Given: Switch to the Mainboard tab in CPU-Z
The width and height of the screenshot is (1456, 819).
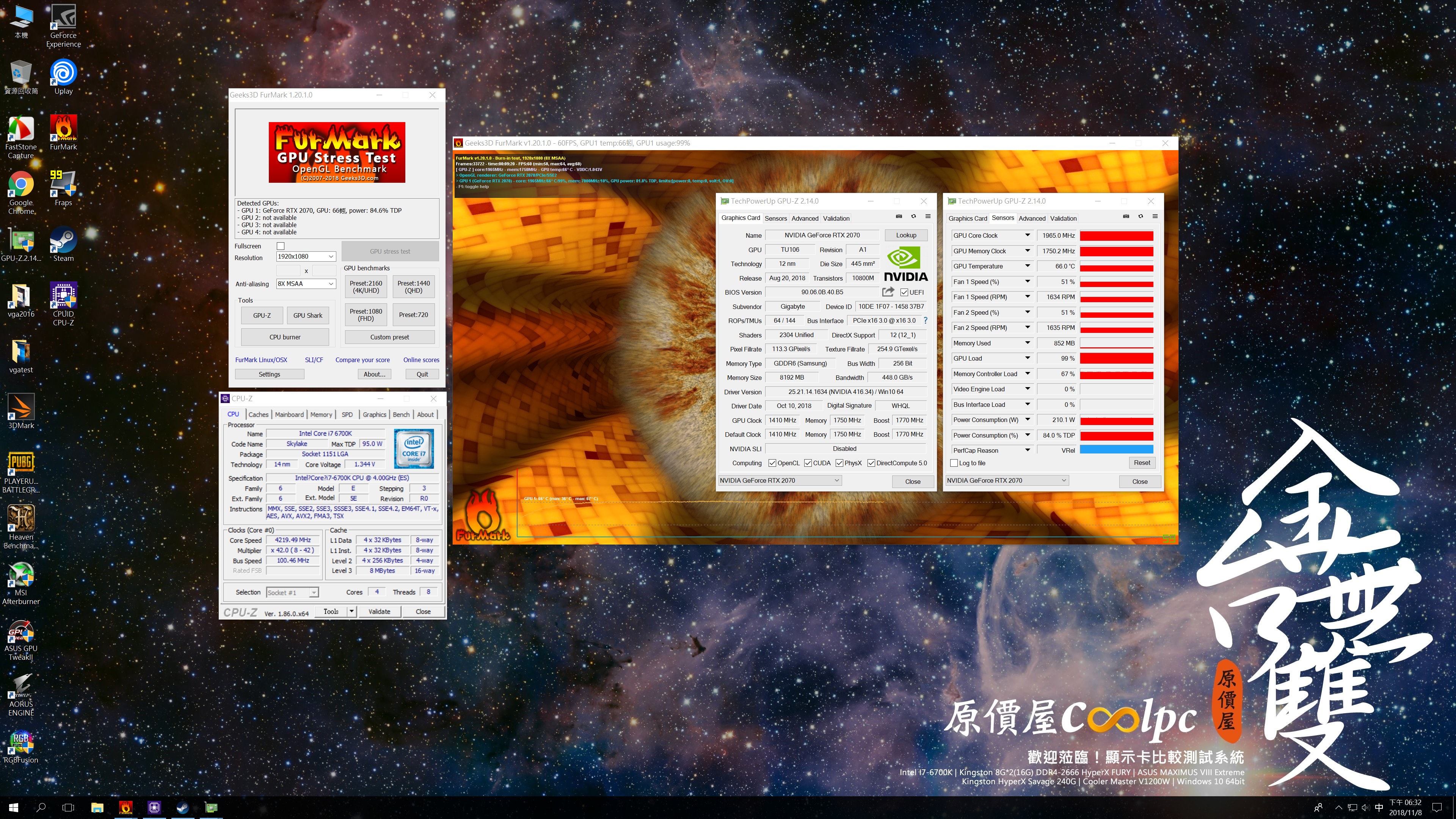Looking at the screenshot, I should pos(289,414).
